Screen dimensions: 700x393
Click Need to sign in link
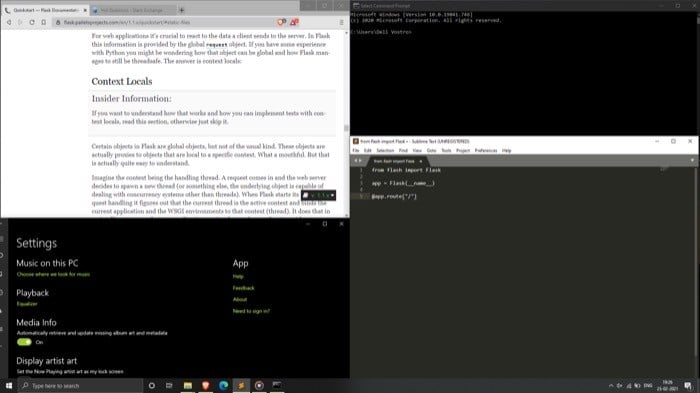pyautogui.click(x=251, y=311)
